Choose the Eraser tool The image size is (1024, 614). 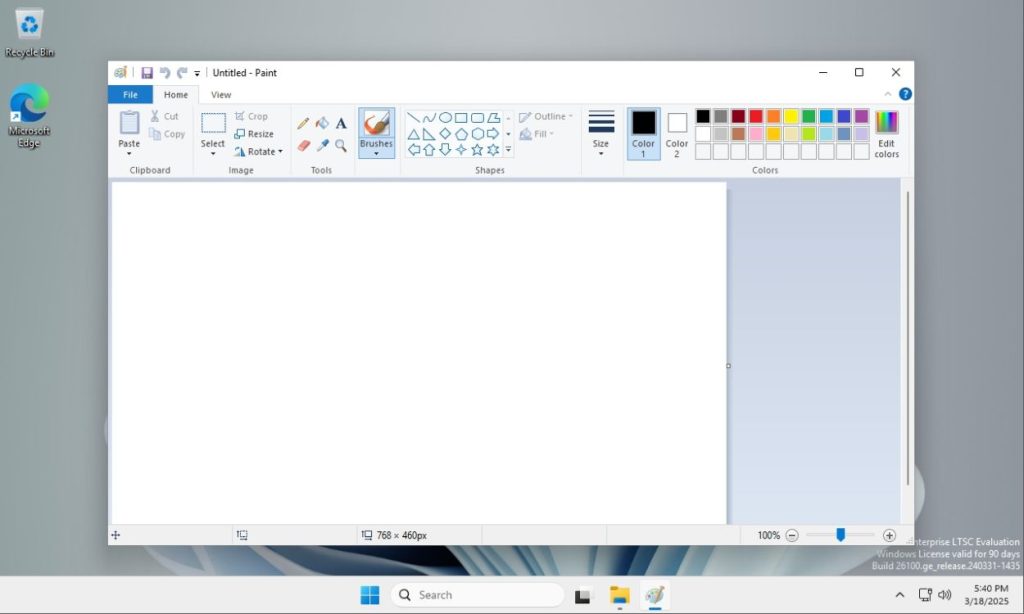303,145
